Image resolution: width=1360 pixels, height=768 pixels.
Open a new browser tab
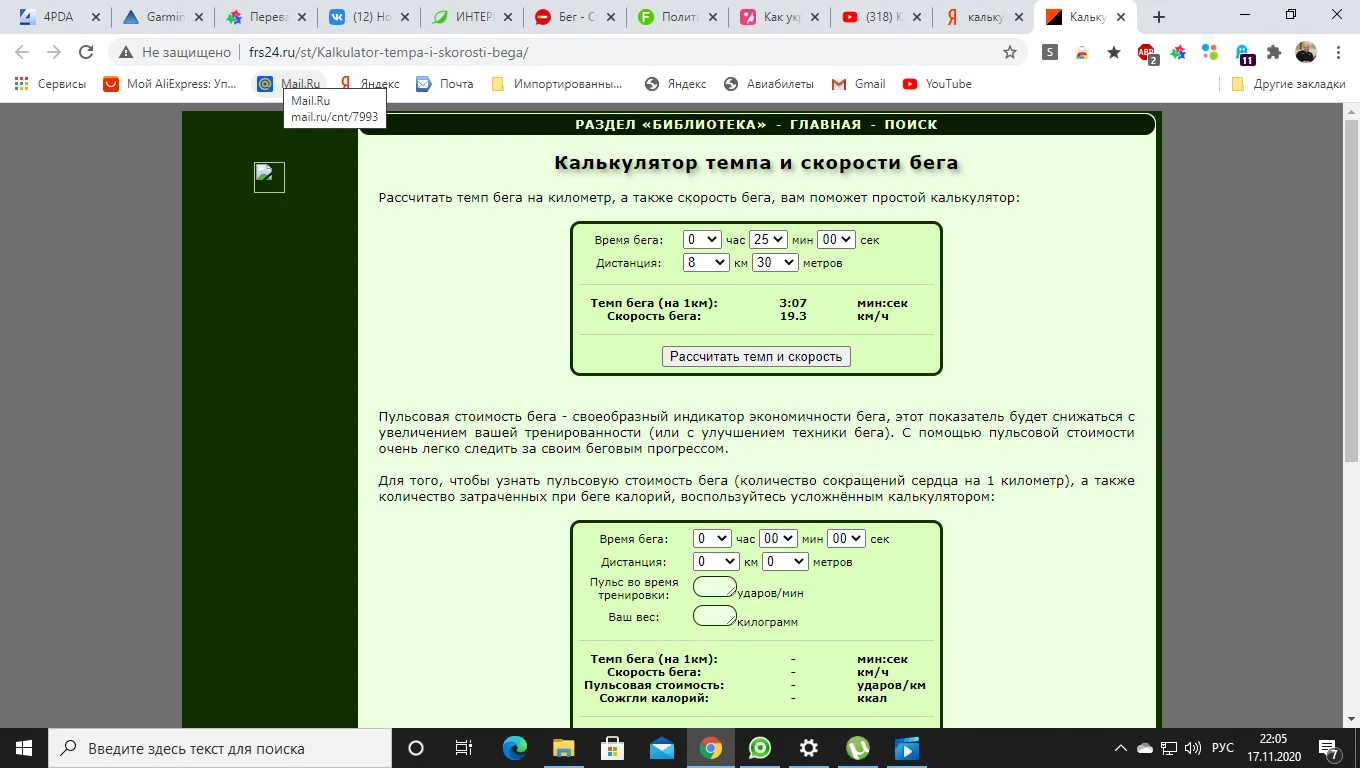pyautogui.click(x=1159, y=17)
